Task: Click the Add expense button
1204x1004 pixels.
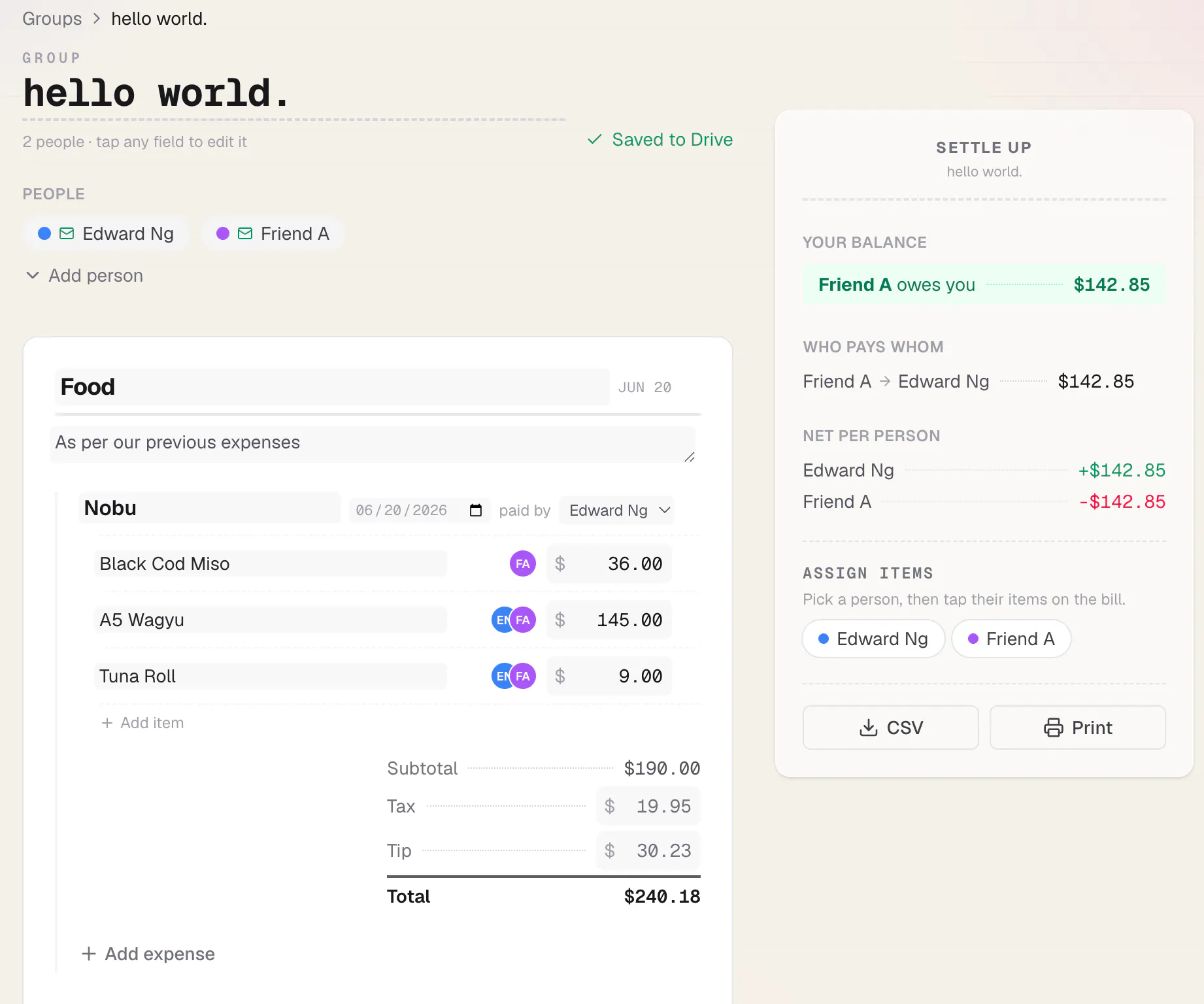Action: point(148,954)
